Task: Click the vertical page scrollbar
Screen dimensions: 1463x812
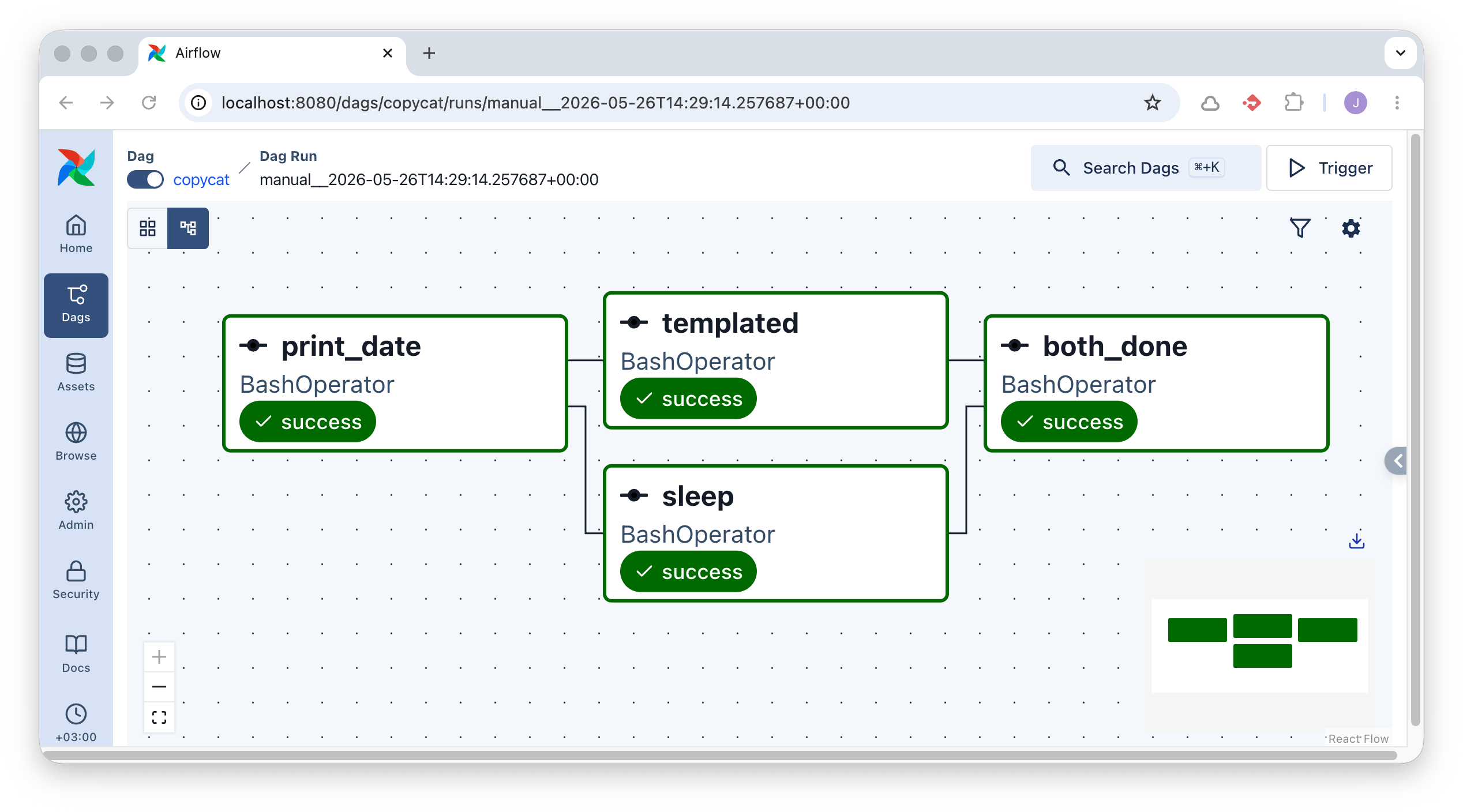Action: 1415,430
